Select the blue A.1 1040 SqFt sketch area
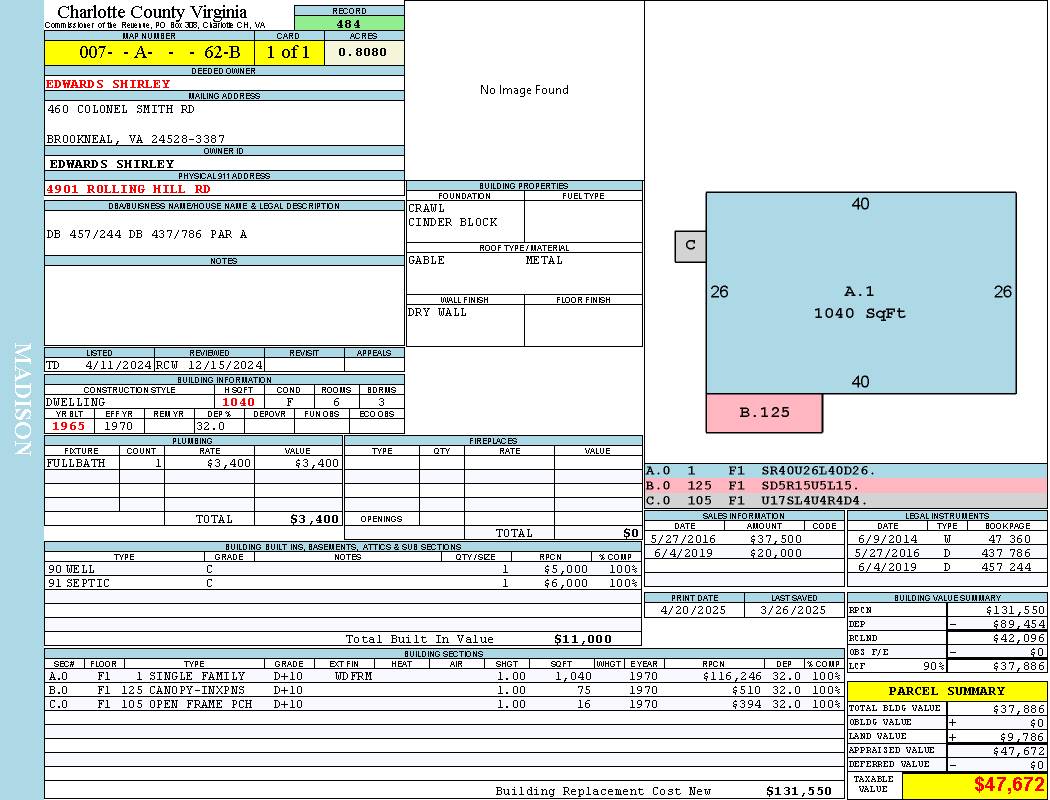The height and width of the screenshot is (800, 1050). [x=860, y=300]
